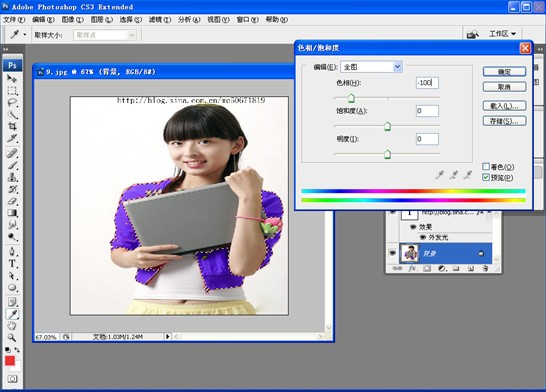
Task: Open the document status bar arrow menu
Action: (167, 336)
